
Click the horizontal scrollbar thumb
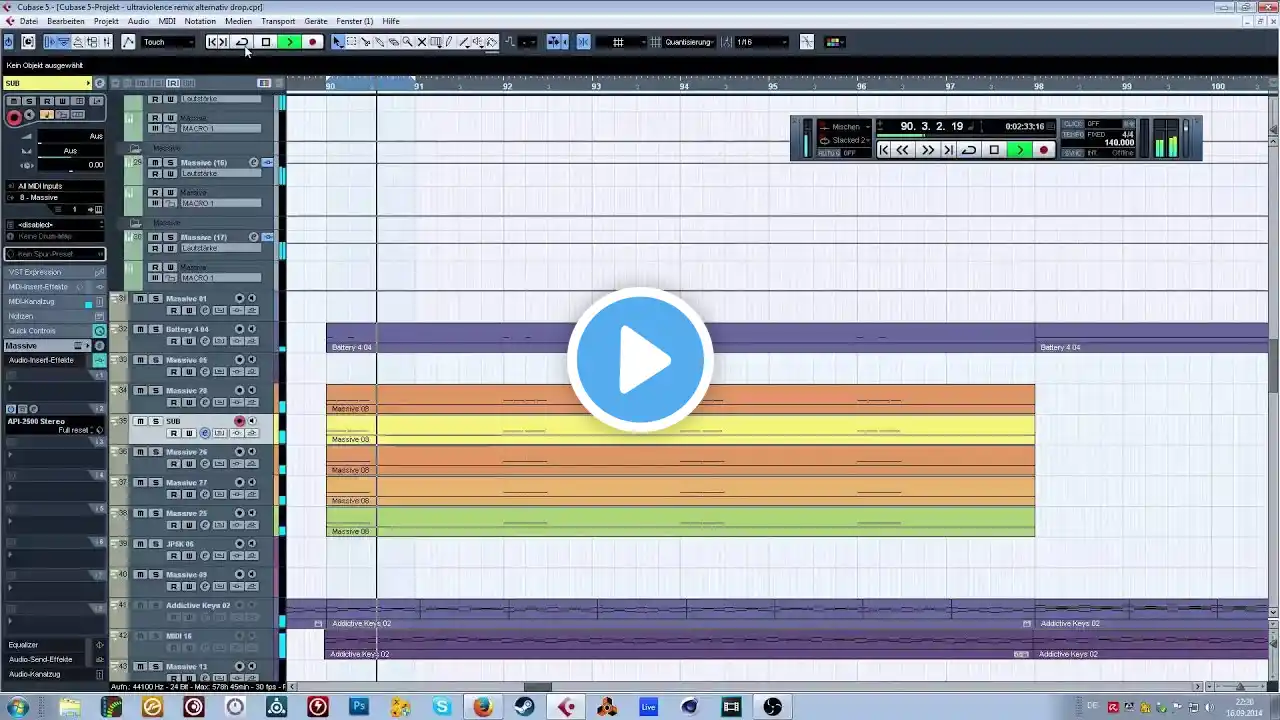pyautogui.click(x=538, y=687)
